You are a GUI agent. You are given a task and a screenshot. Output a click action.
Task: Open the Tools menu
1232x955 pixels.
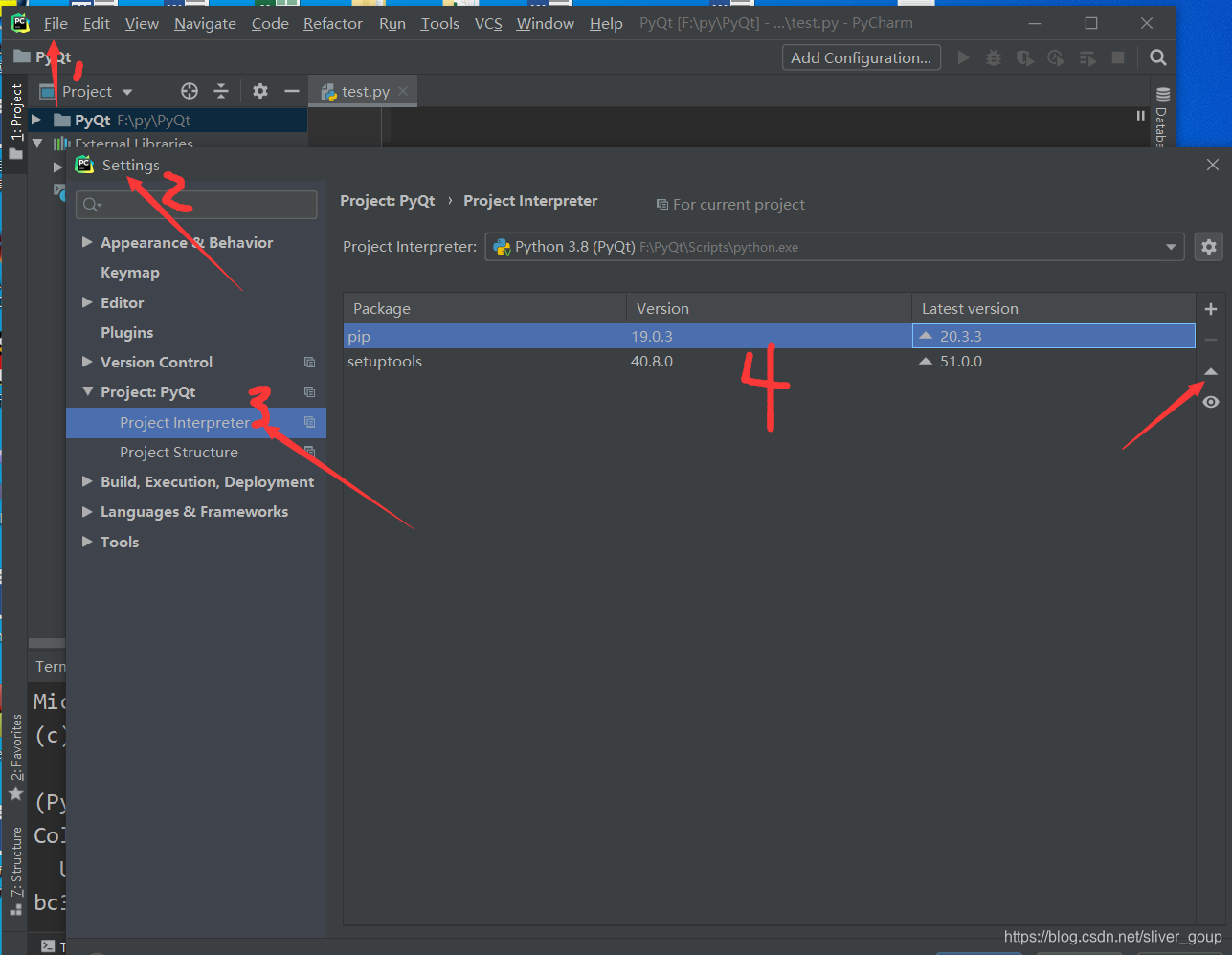pyautogui.click(x=439, y=23)
